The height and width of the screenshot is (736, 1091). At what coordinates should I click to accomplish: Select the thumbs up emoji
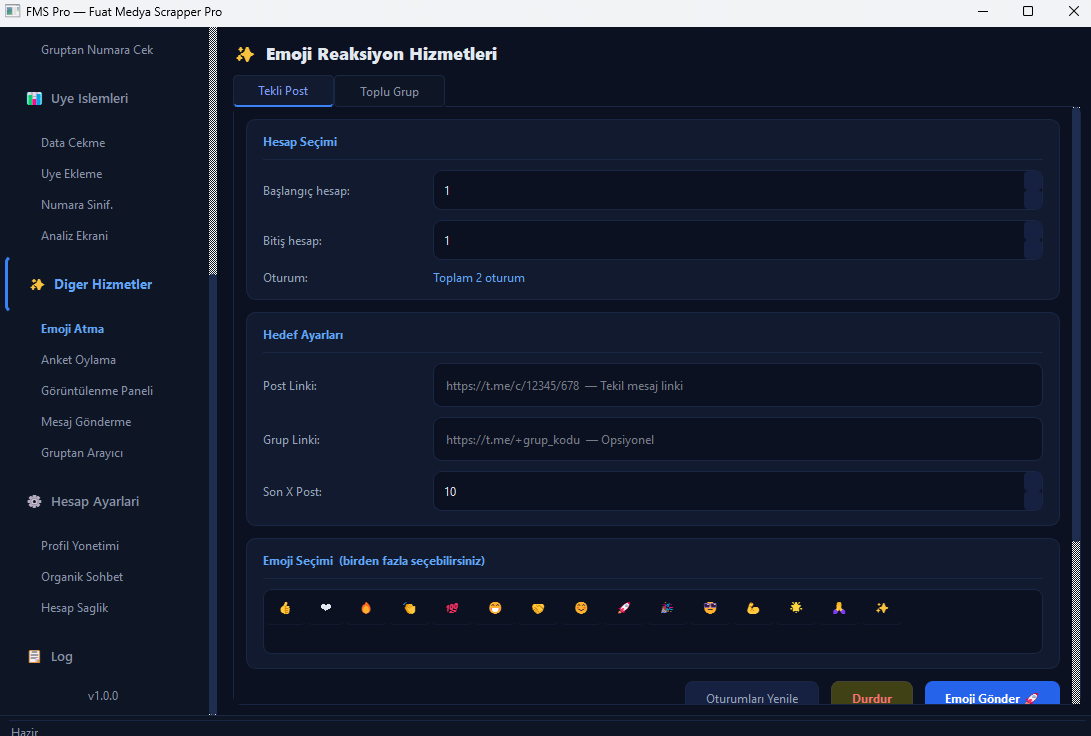point(285,608)
